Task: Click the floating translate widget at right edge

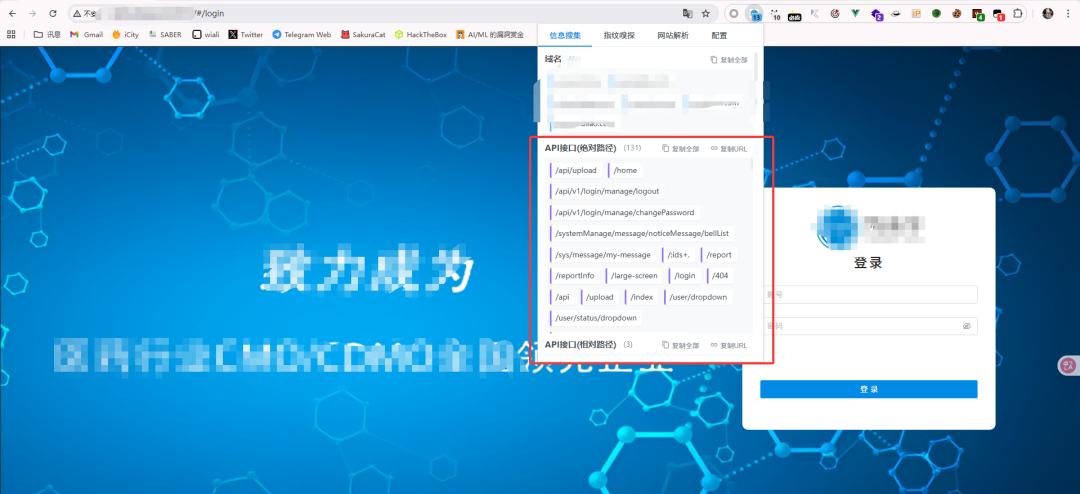Action: click(x=1068, y=366)
